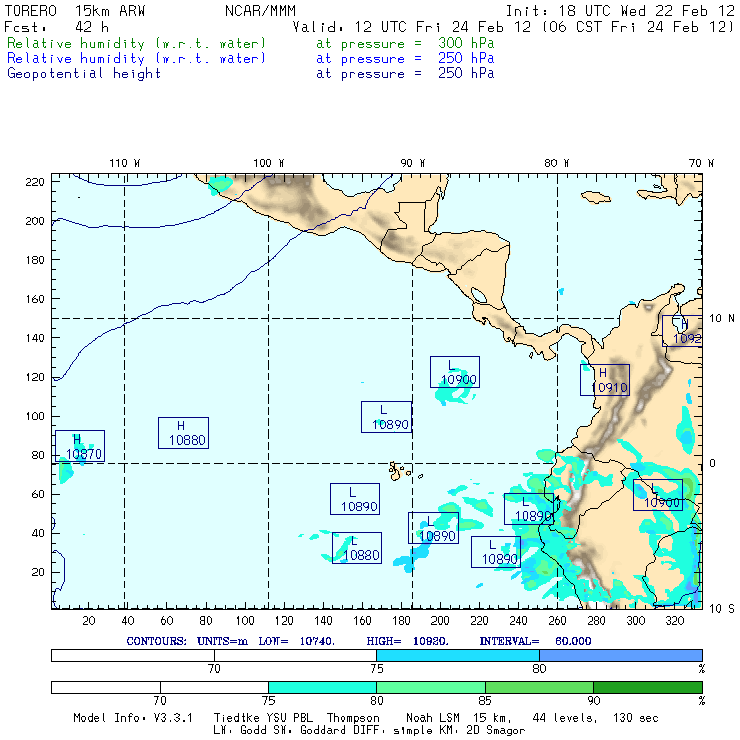Click Lake Nicaragua outline on the map

click(x=479, y=295)
